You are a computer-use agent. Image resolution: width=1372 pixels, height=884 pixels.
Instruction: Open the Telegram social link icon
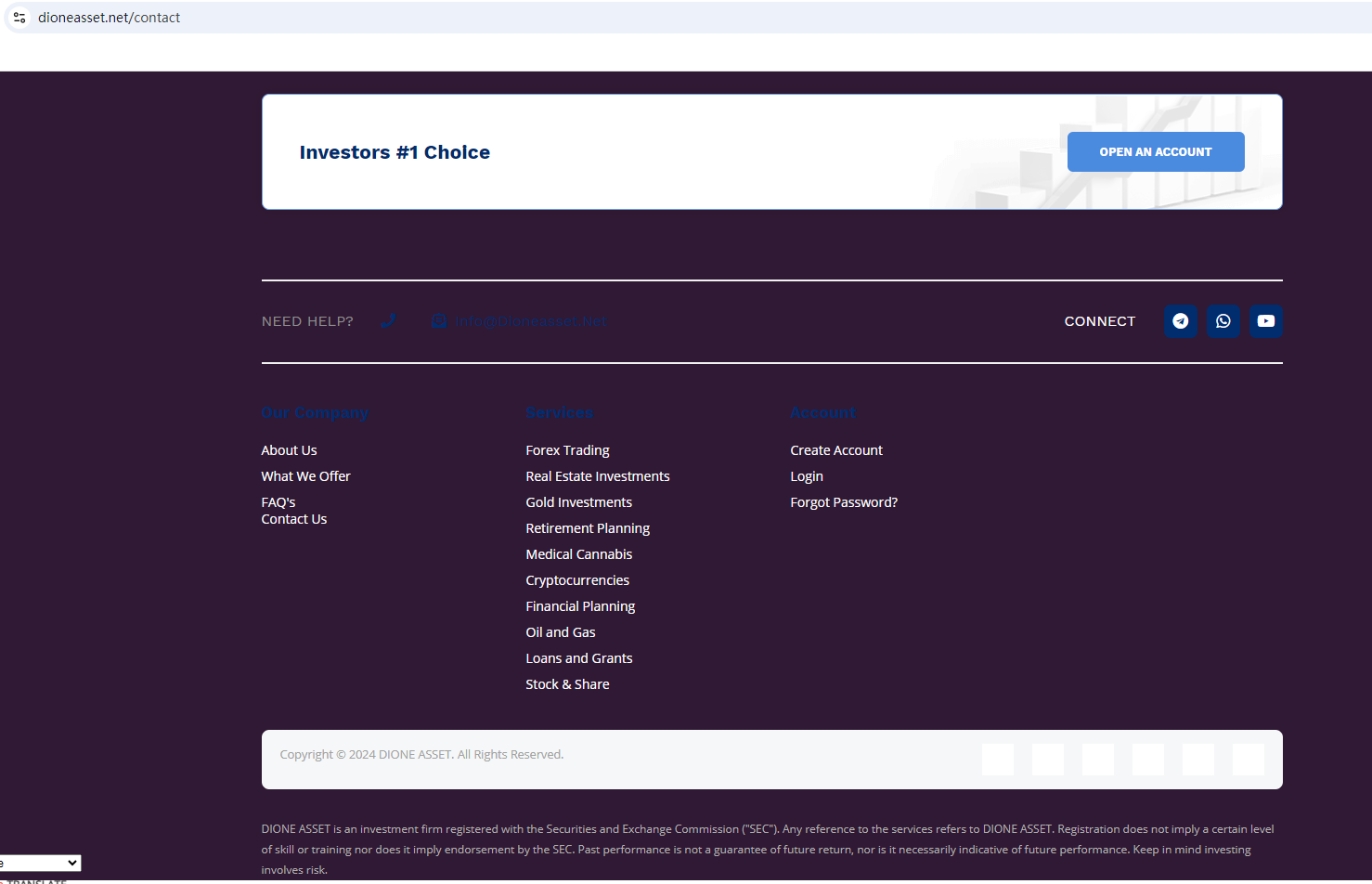1180,321
